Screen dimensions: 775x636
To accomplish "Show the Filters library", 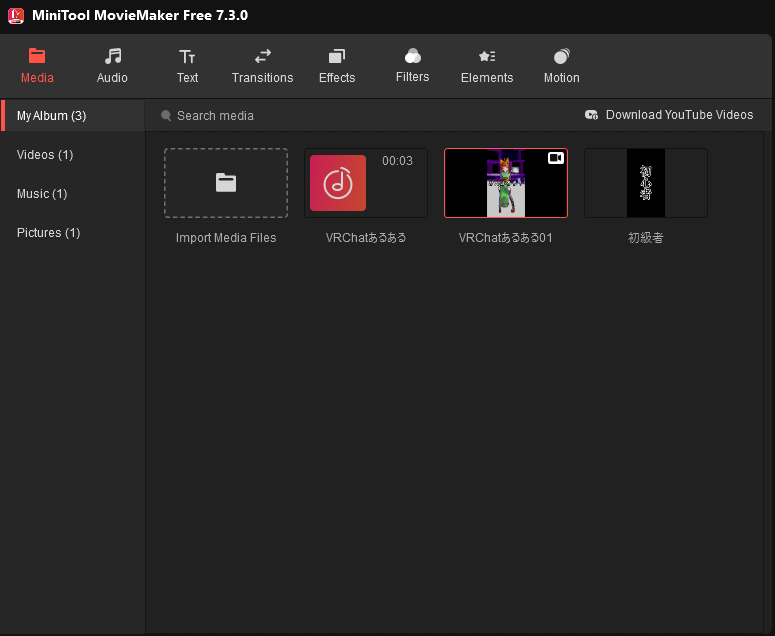I will point(412,66).
